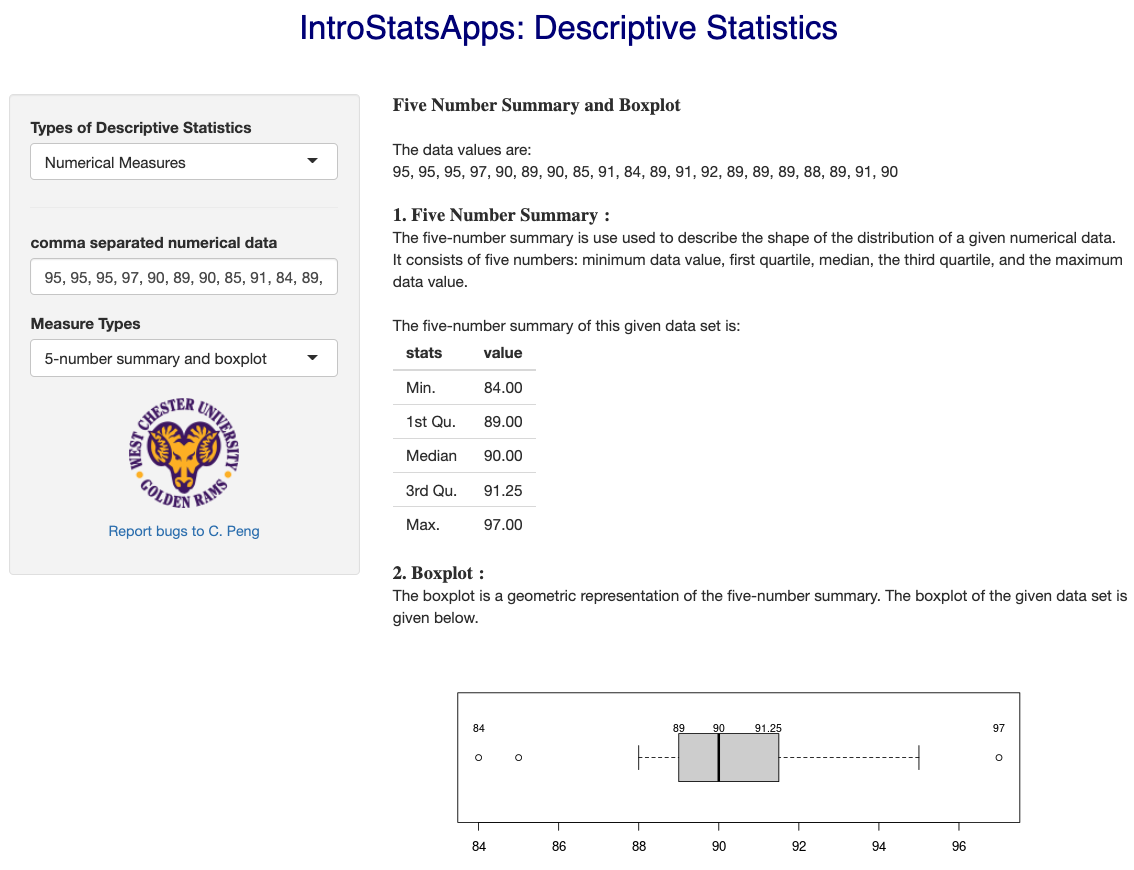Click the boxplot's gray box

pyautogui.click(x=750, y=758)
